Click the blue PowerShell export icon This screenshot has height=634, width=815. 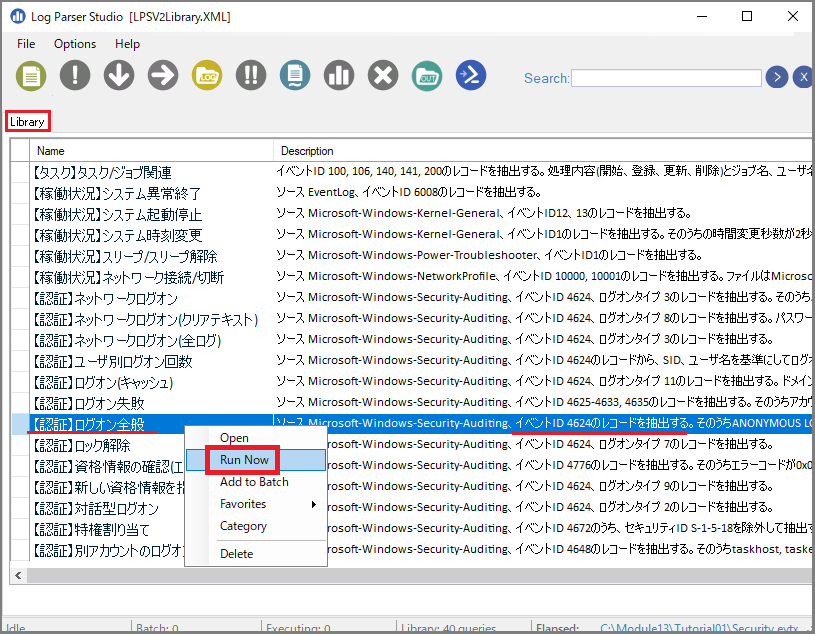click(x=471, y=76)
